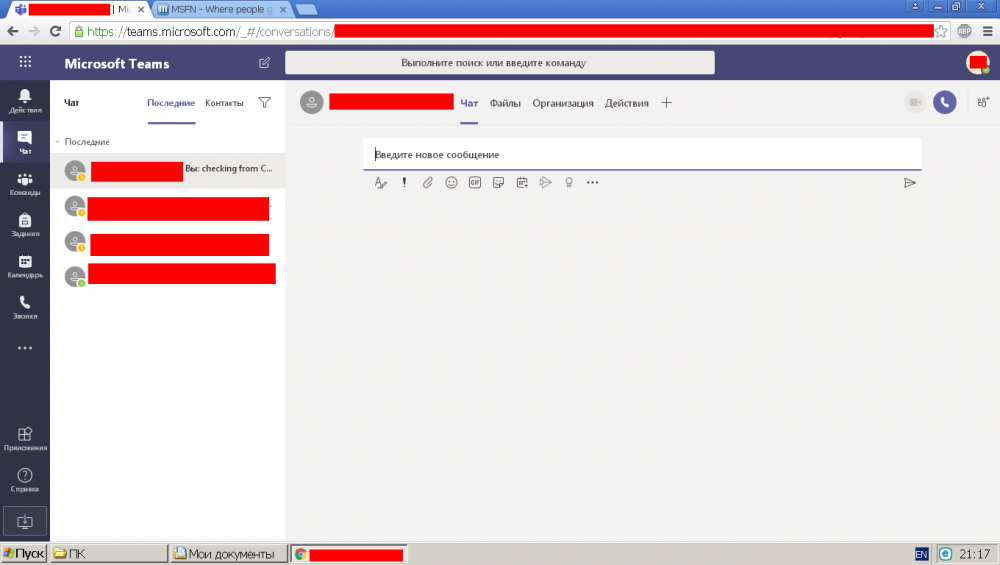Viewport: 1000px width, 565px height.
Task: Open Calls (Звонки) in sidebar
Action: [25, 307]
